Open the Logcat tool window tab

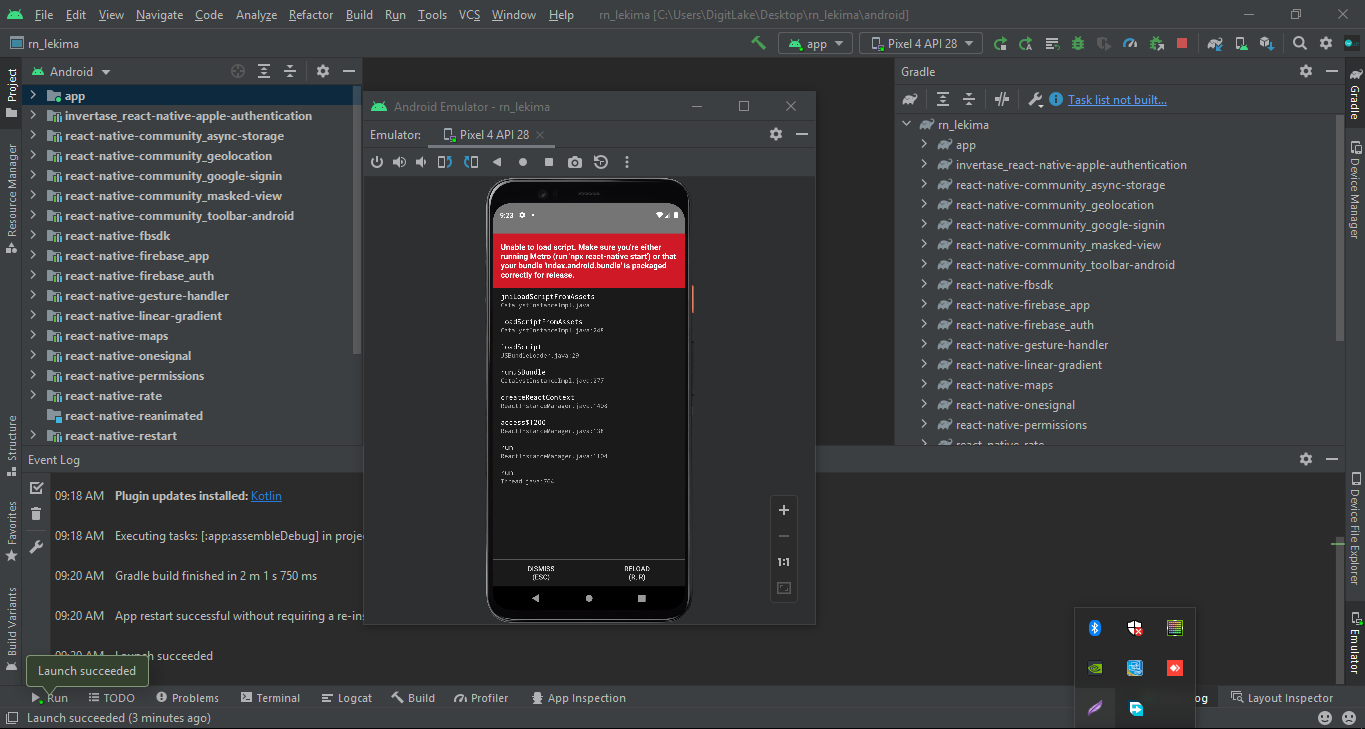click(x=346, y=698)
